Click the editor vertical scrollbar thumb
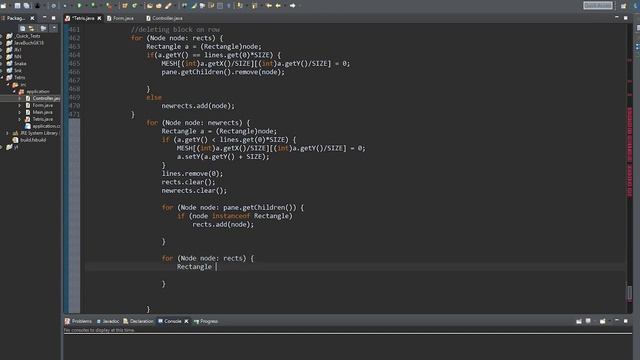 tap(629, 292)
